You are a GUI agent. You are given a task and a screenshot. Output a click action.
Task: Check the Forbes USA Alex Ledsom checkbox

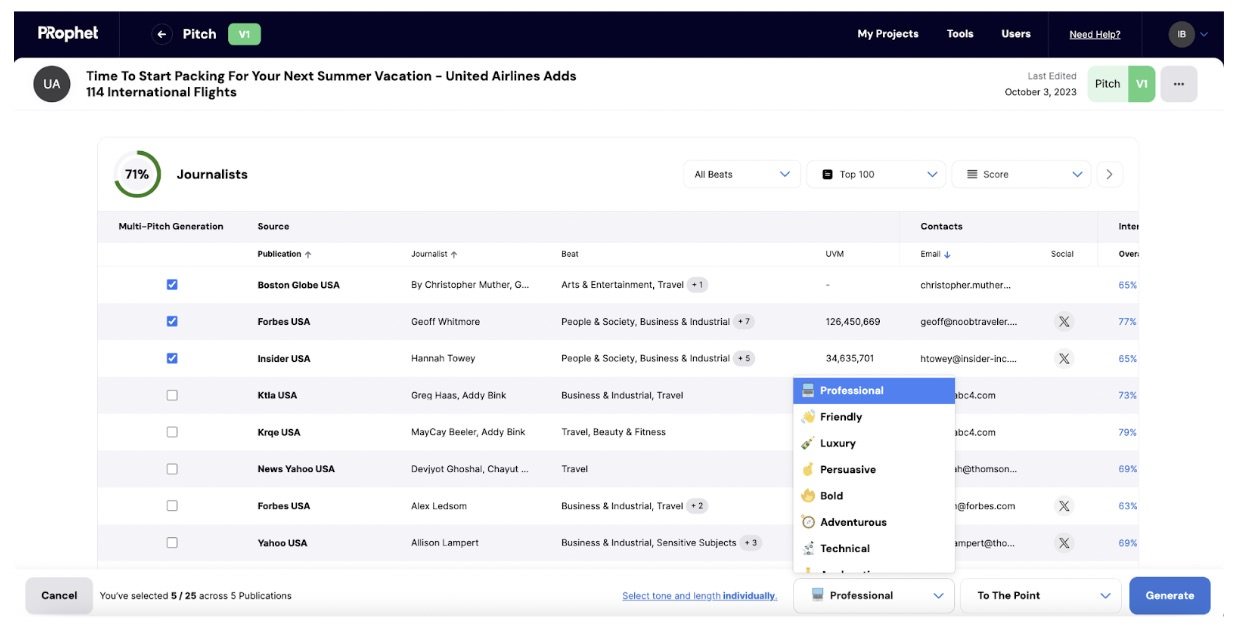172,506
